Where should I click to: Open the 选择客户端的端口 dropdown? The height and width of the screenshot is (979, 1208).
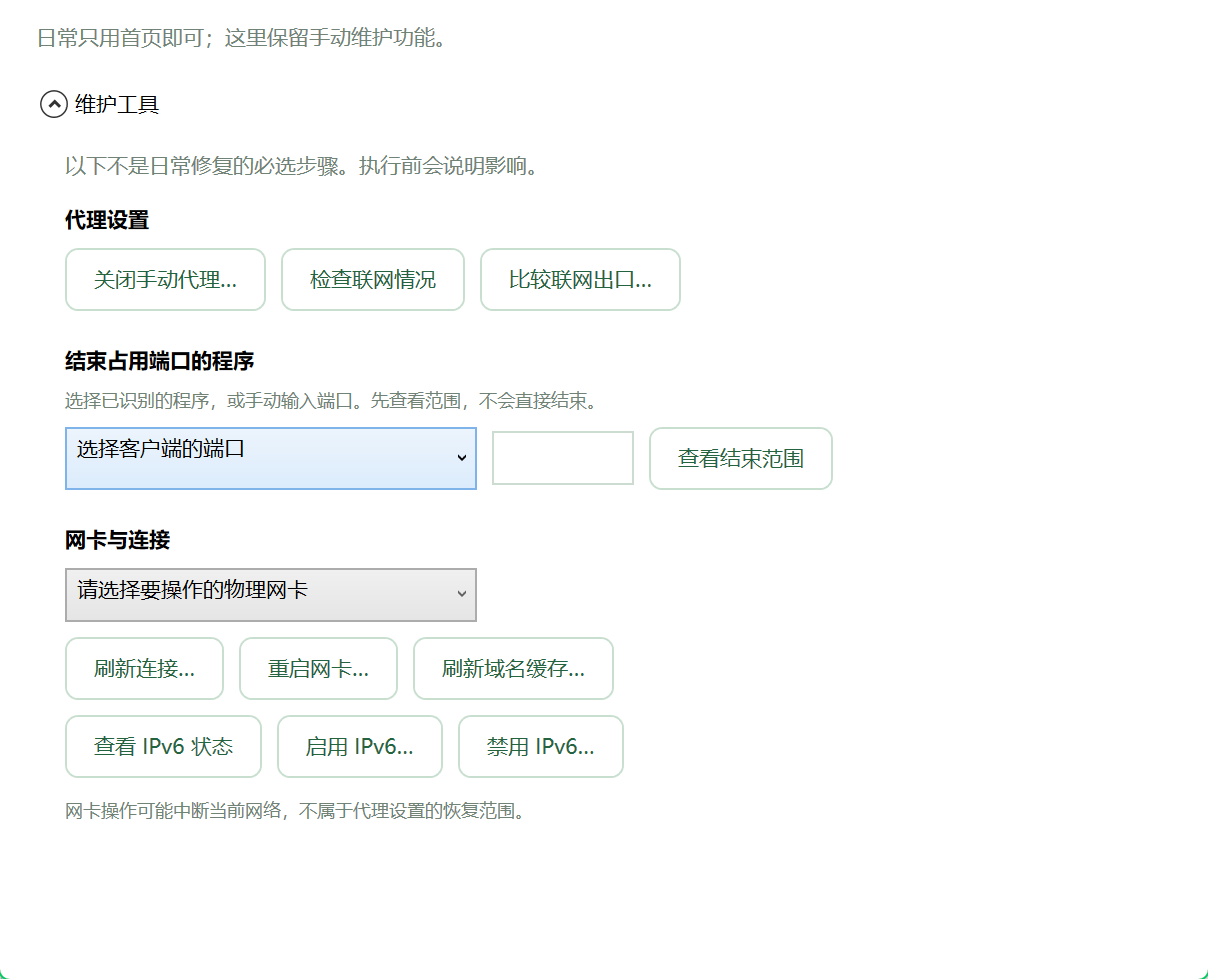point(271,459)
